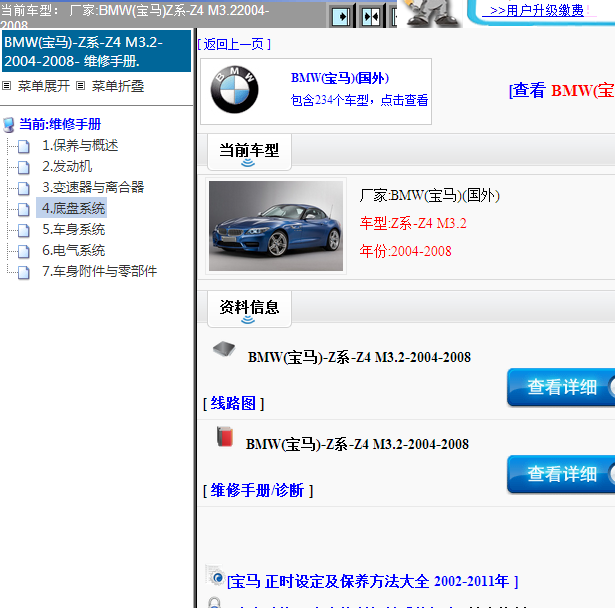
Task: Click the 当前:维修手册 computer icon
Action: click(x=9, y=125)
